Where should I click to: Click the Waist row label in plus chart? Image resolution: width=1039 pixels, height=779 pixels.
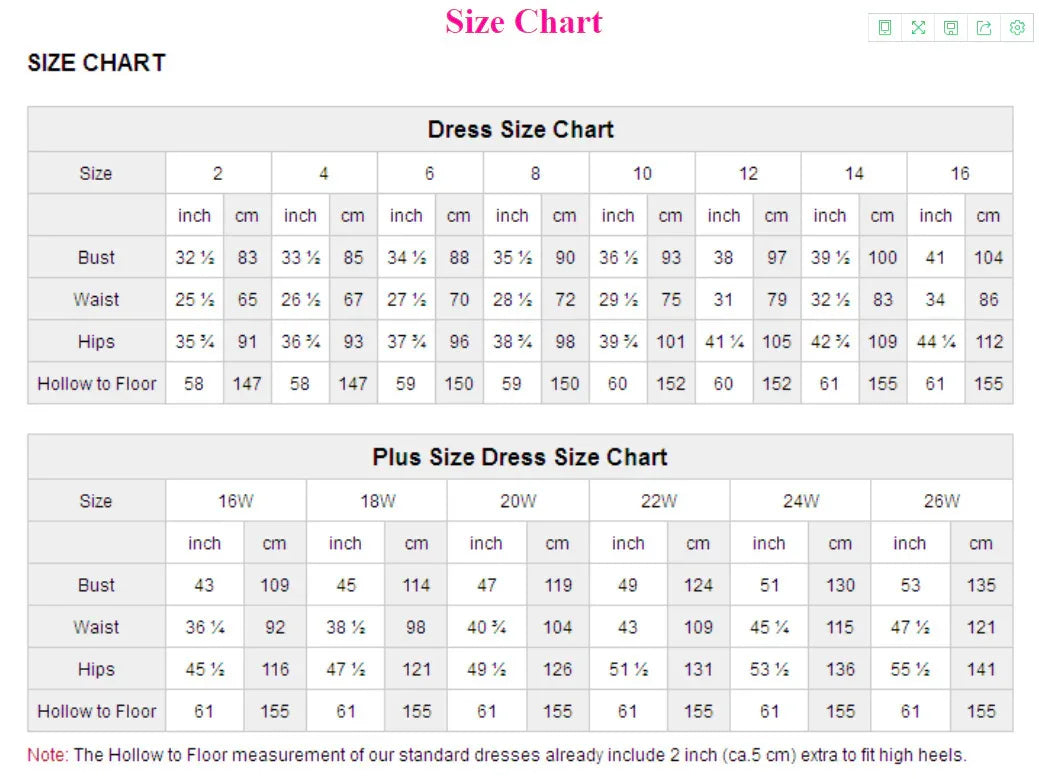point(96,627)
